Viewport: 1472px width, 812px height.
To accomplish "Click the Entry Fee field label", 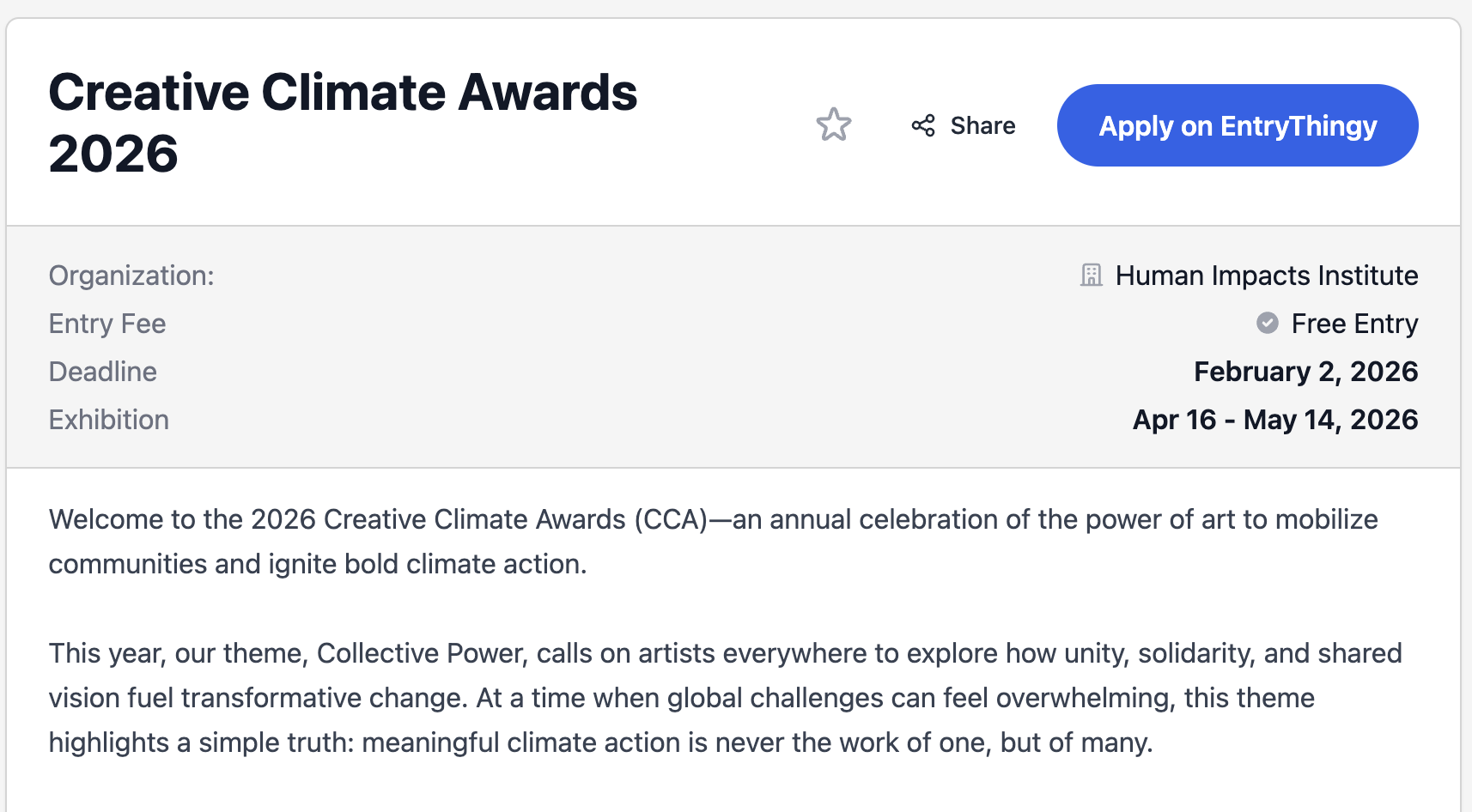I will (x=107, y=324).
